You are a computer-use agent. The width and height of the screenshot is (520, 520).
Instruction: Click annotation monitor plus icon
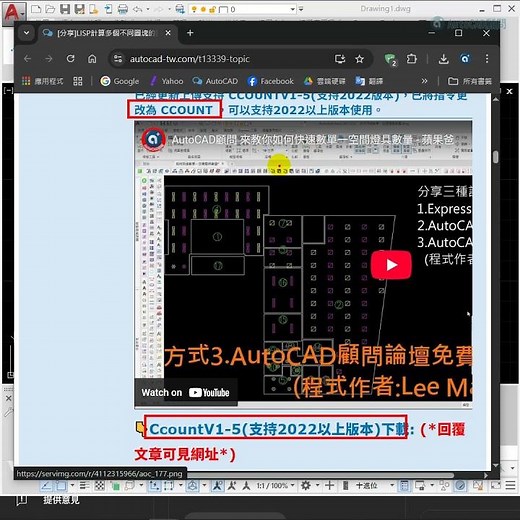(329, 486)
